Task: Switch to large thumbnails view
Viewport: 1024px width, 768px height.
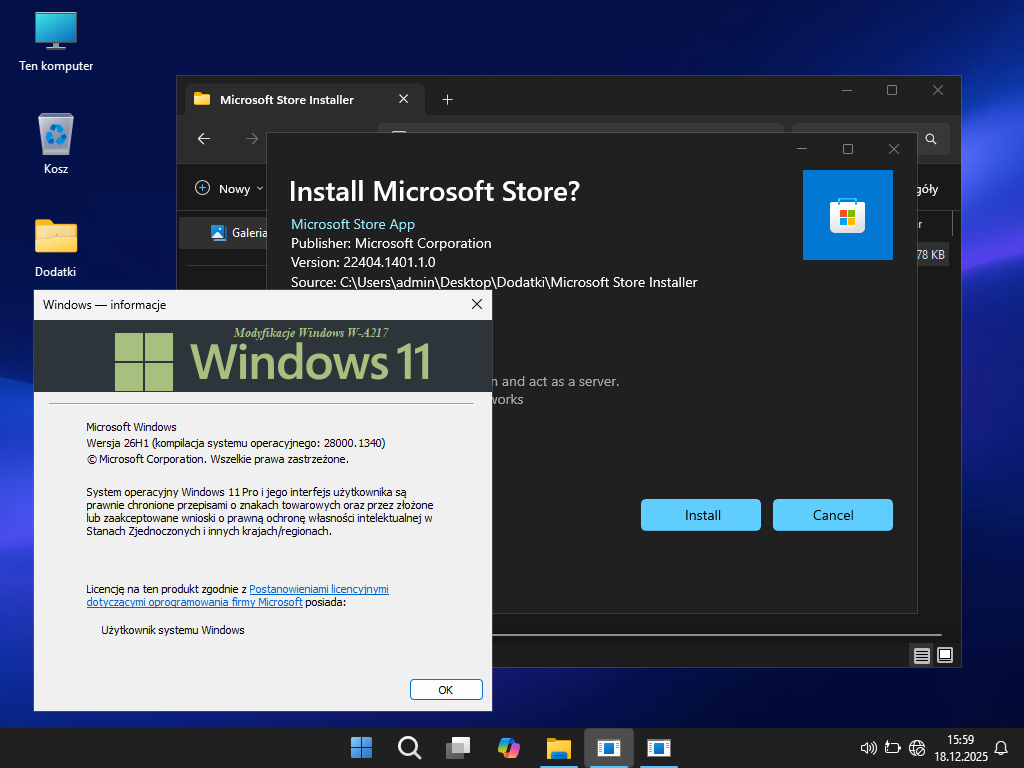Action: (945, 656)
